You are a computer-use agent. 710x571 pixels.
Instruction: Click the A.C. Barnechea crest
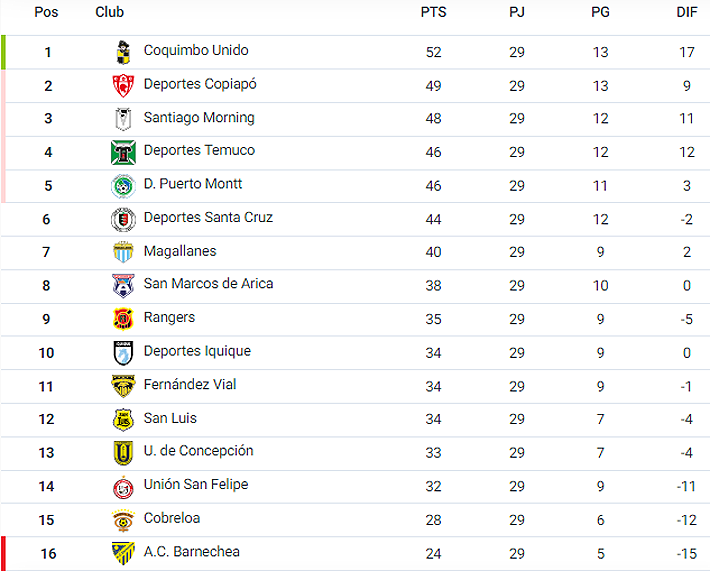[x=122, y=553]
